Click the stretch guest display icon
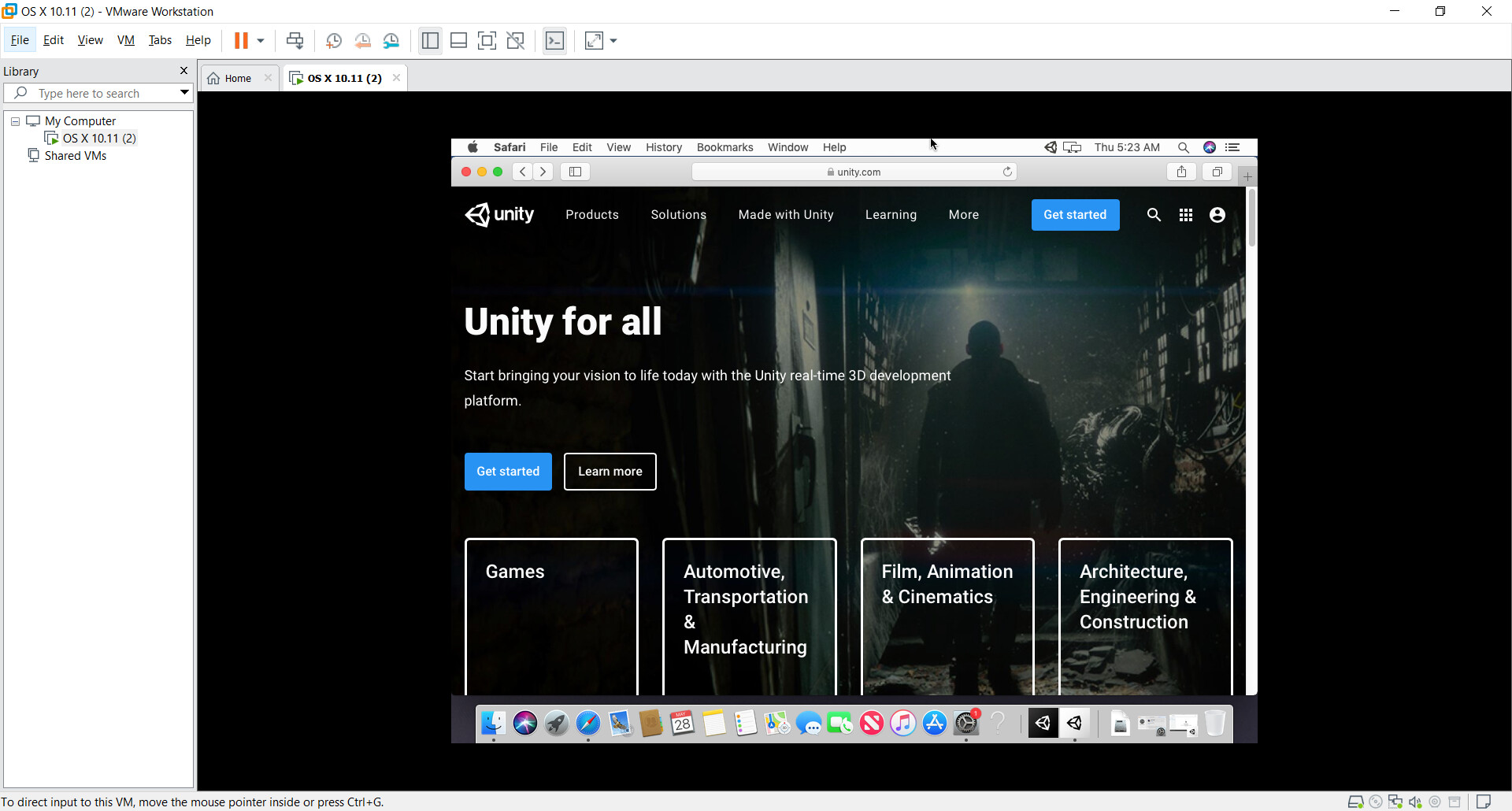This screenshot has width=1512, height=811. (595, 41)
